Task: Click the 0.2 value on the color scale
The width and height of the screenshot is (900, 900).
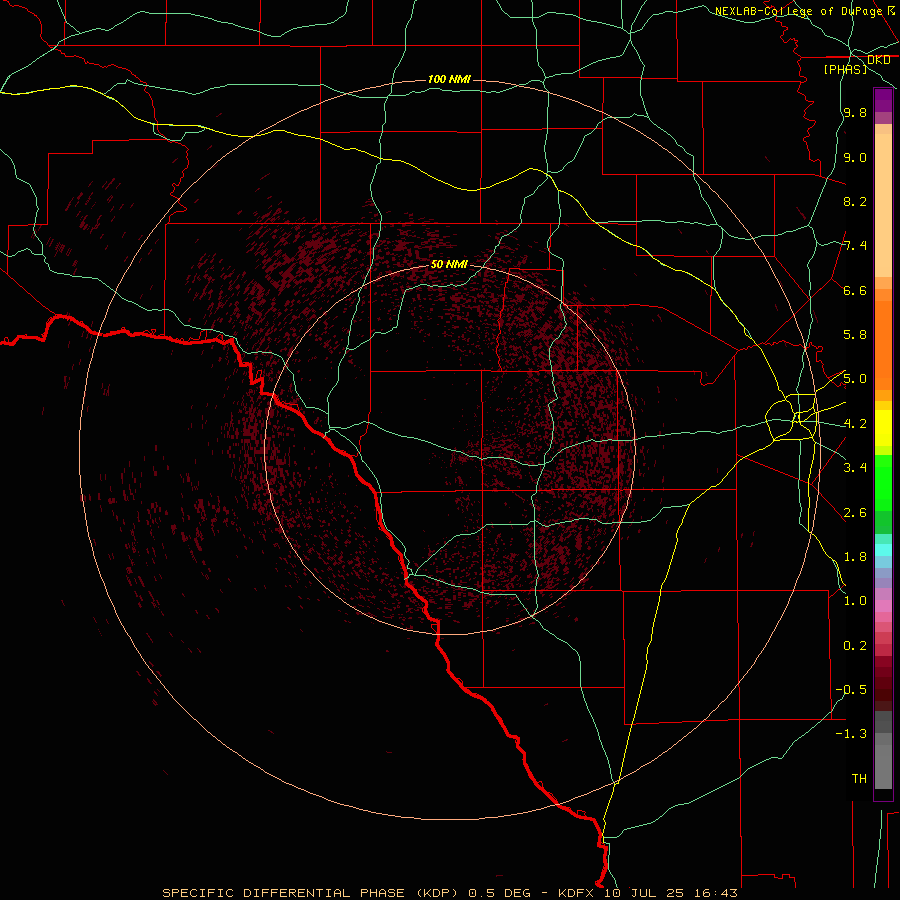Action: click(x=855, y=646)
